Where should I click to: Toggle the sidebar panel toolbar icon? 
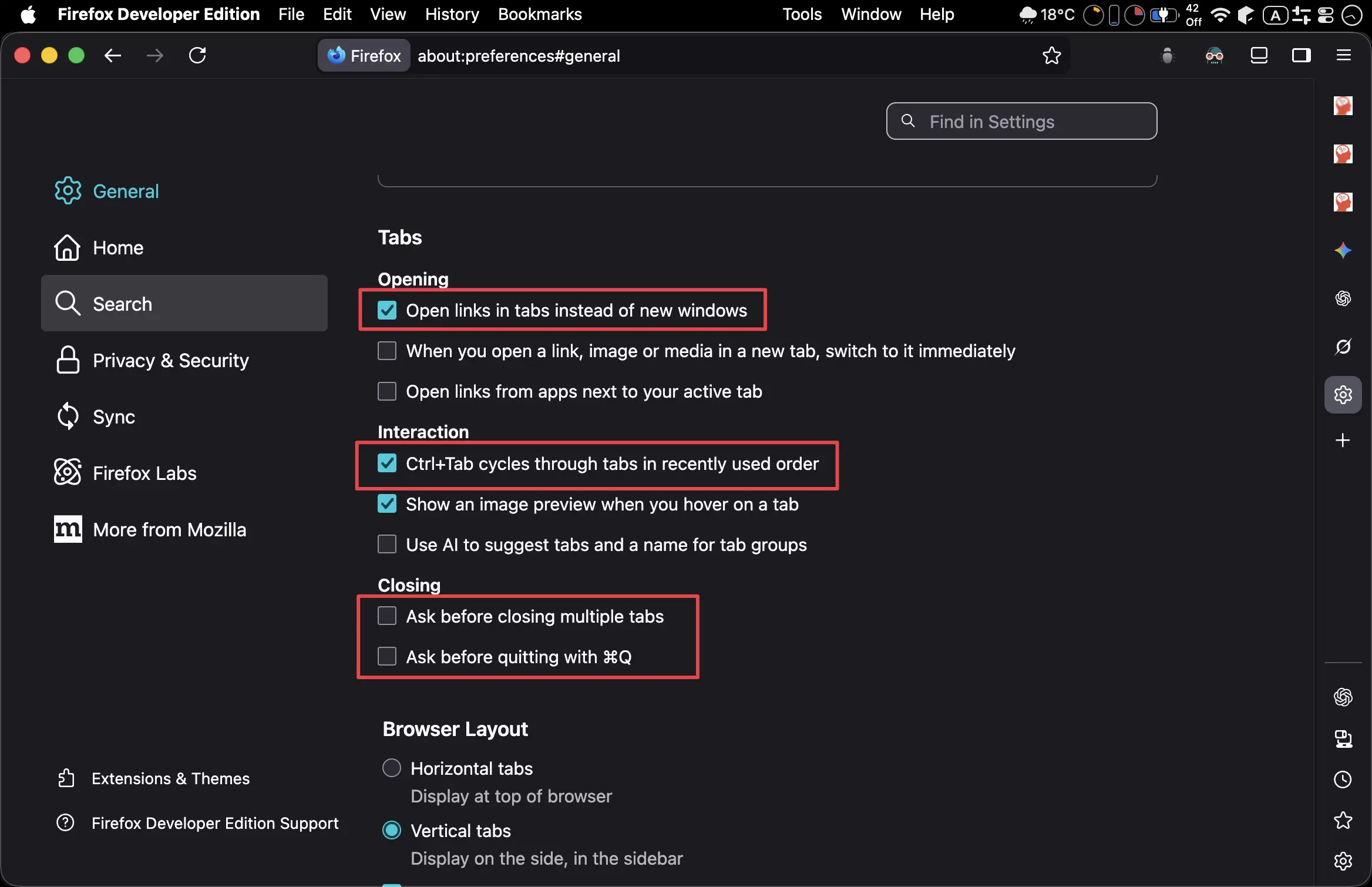pyautogui.click(x=1301, y=56)
